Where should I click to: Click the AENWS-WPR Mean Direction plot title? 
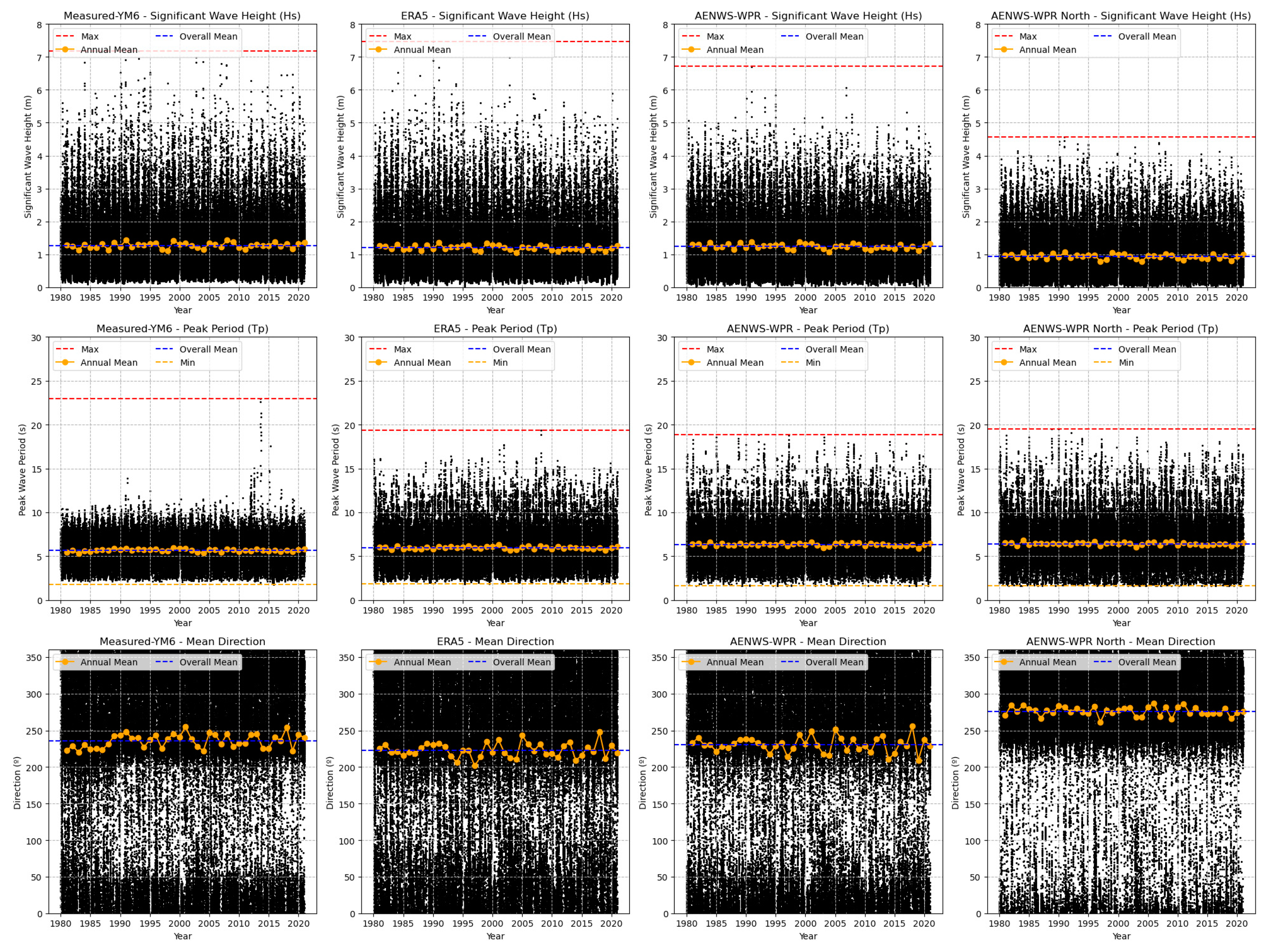click(807, 642)
